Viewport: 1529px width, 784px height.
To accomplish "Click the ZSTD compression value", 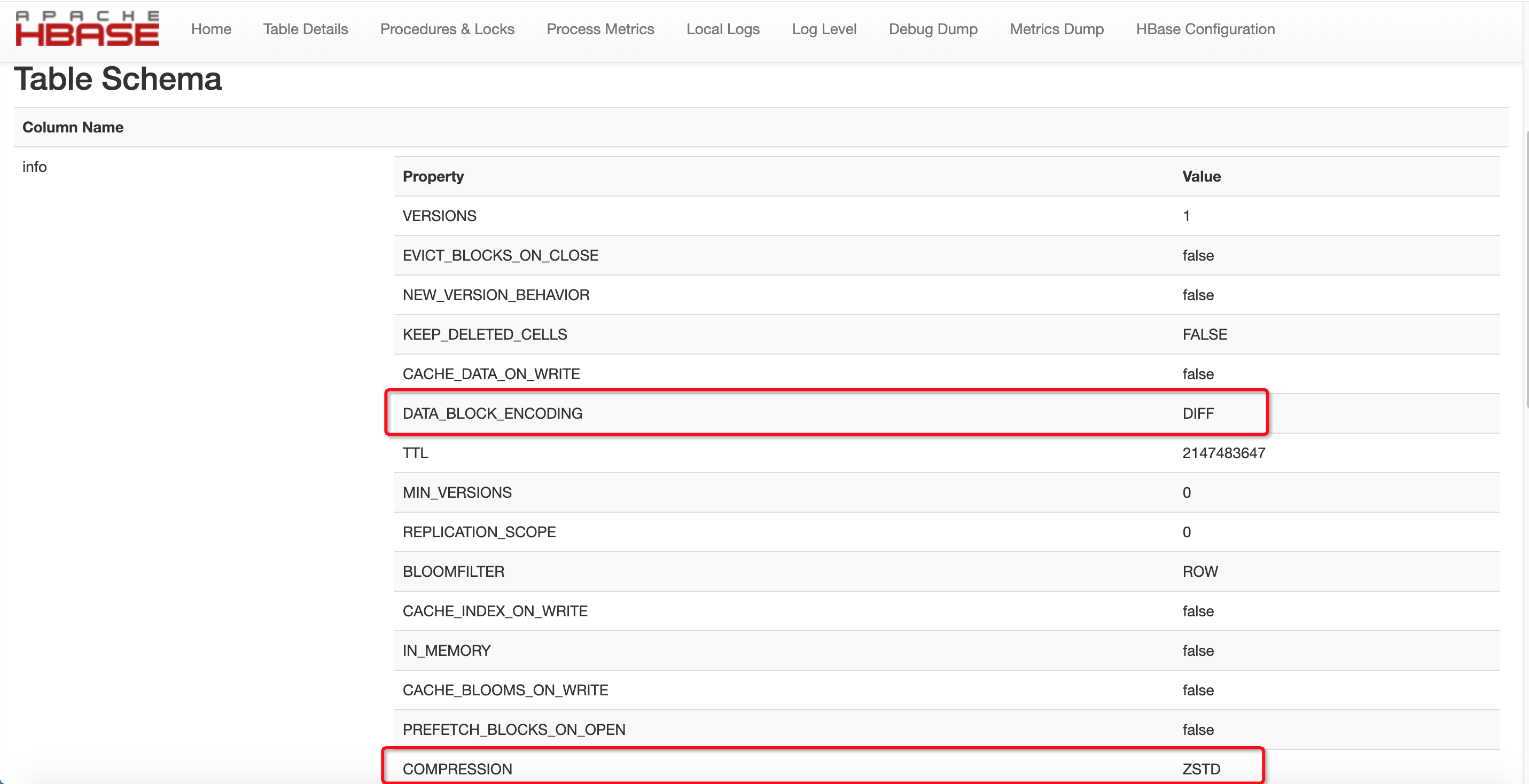I will click(1201, 769).
